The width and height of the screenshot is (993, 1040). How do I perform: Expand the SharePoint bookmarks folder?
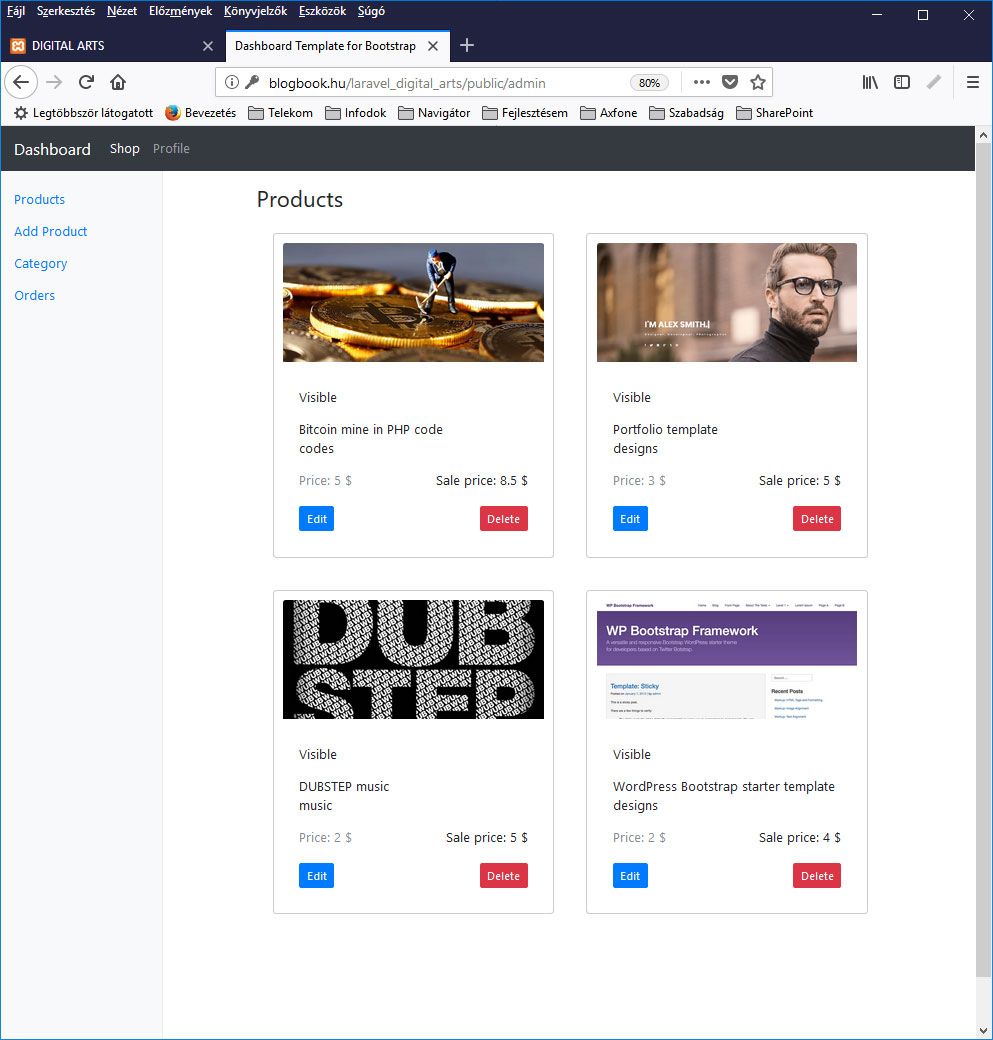pos(774,113)
